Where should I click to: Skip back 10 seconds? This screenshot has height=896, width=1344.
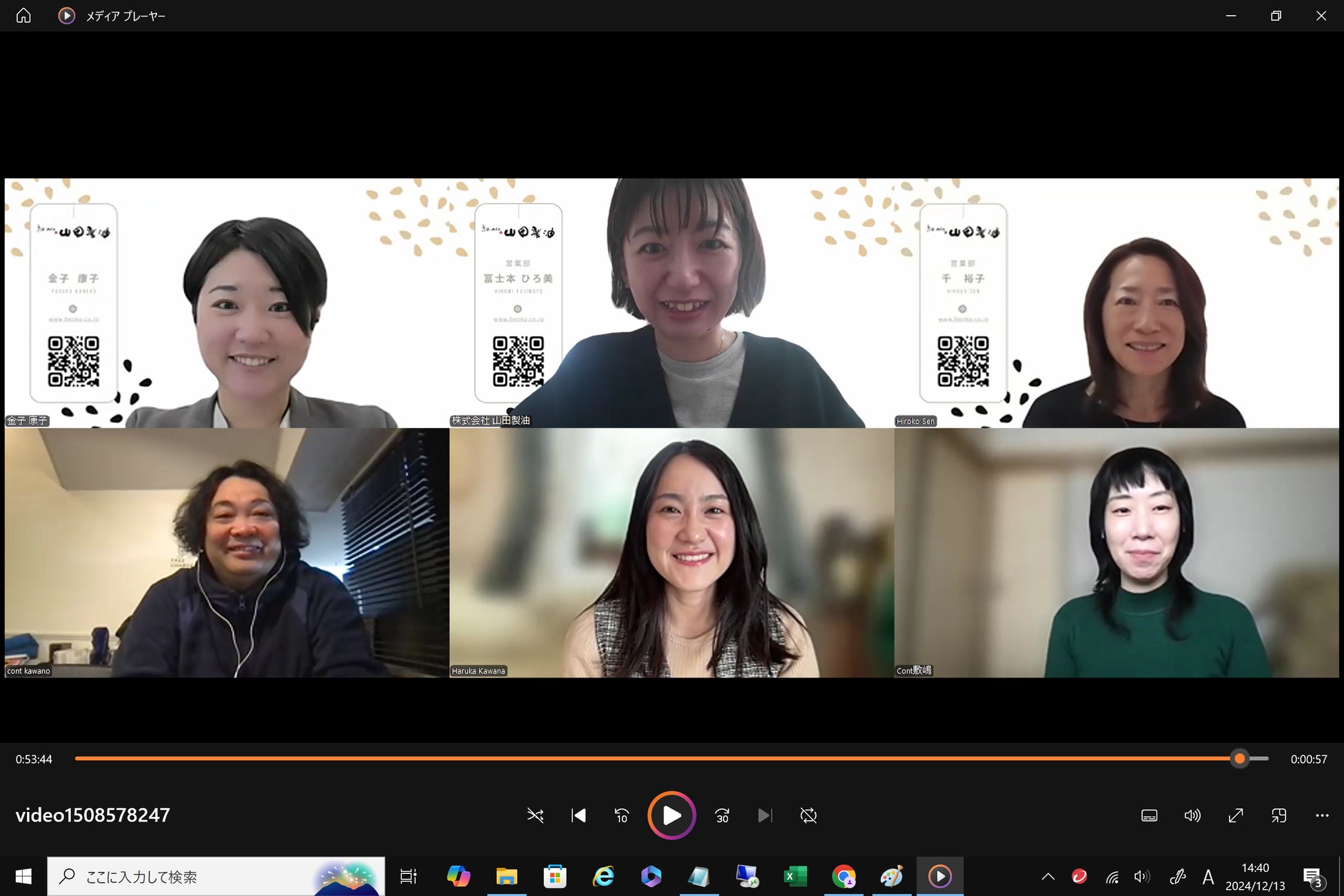point(621,815)
